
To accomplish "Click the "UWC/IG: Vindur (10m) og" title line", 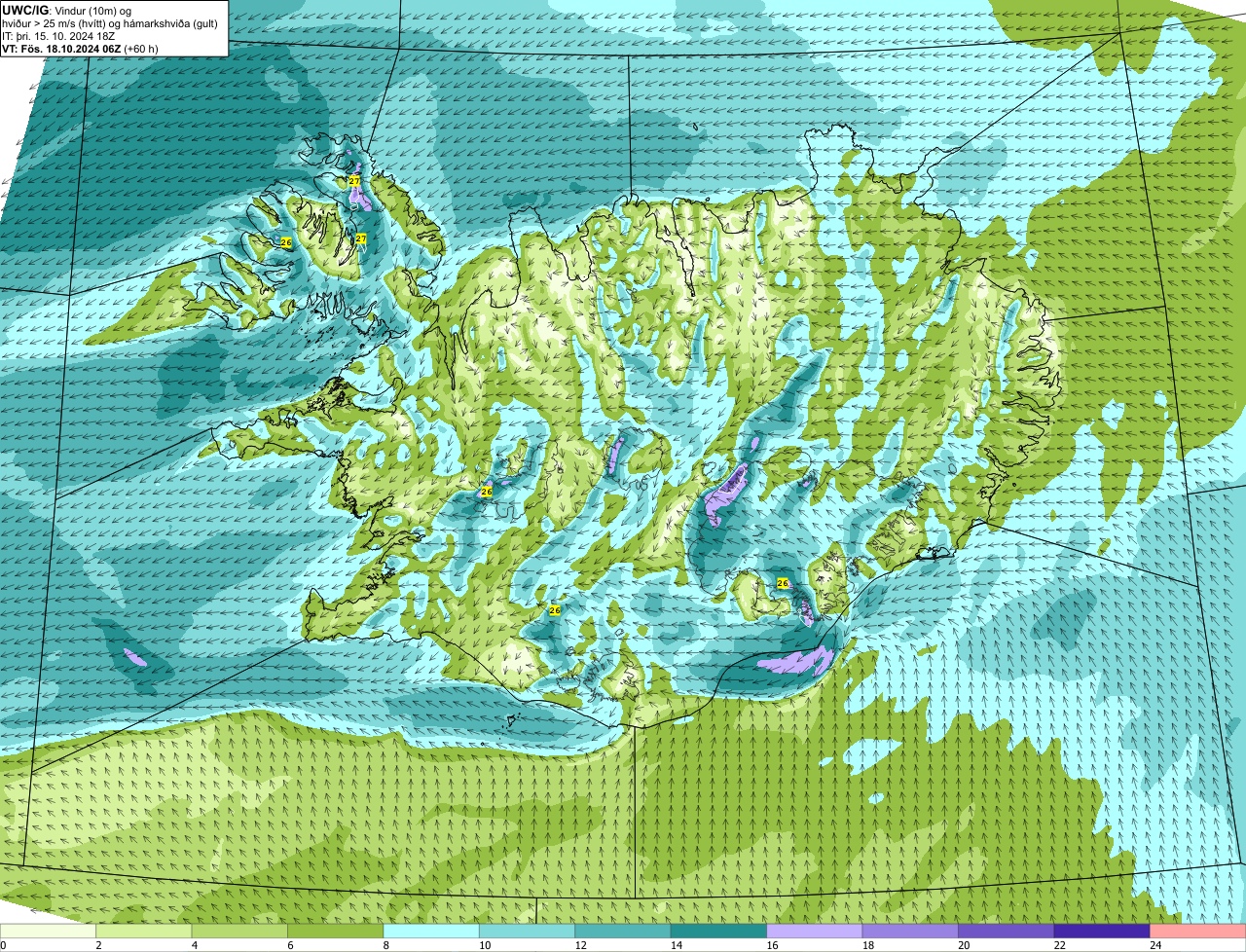I will click(x=65, y=11).
